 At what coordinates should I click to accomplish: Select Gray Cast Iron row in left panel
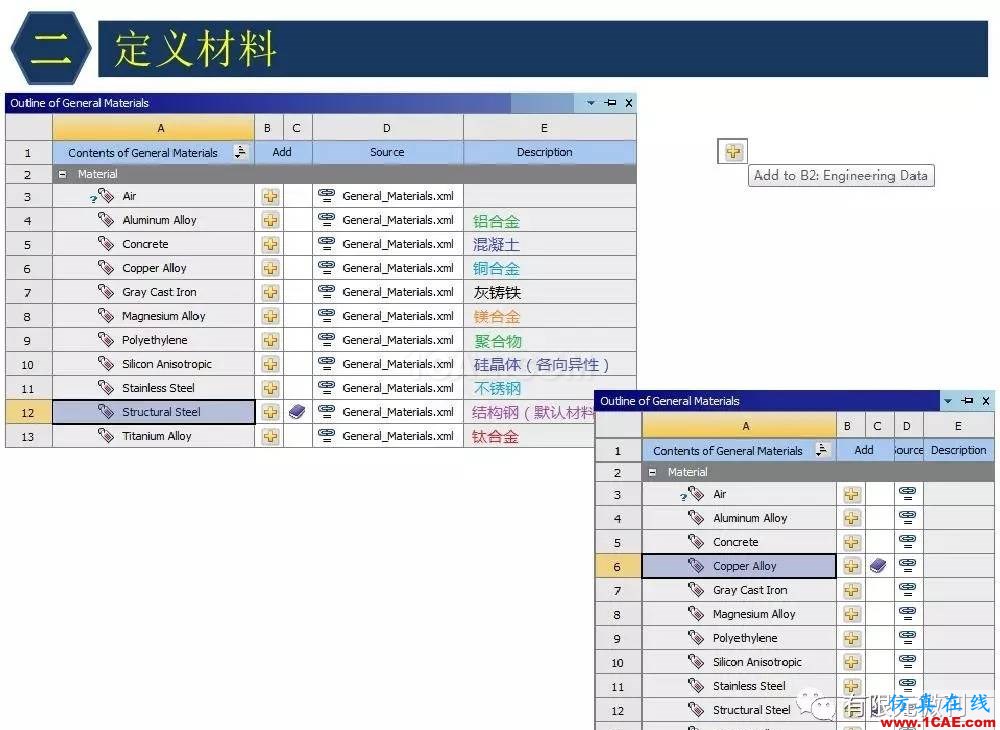154,292
